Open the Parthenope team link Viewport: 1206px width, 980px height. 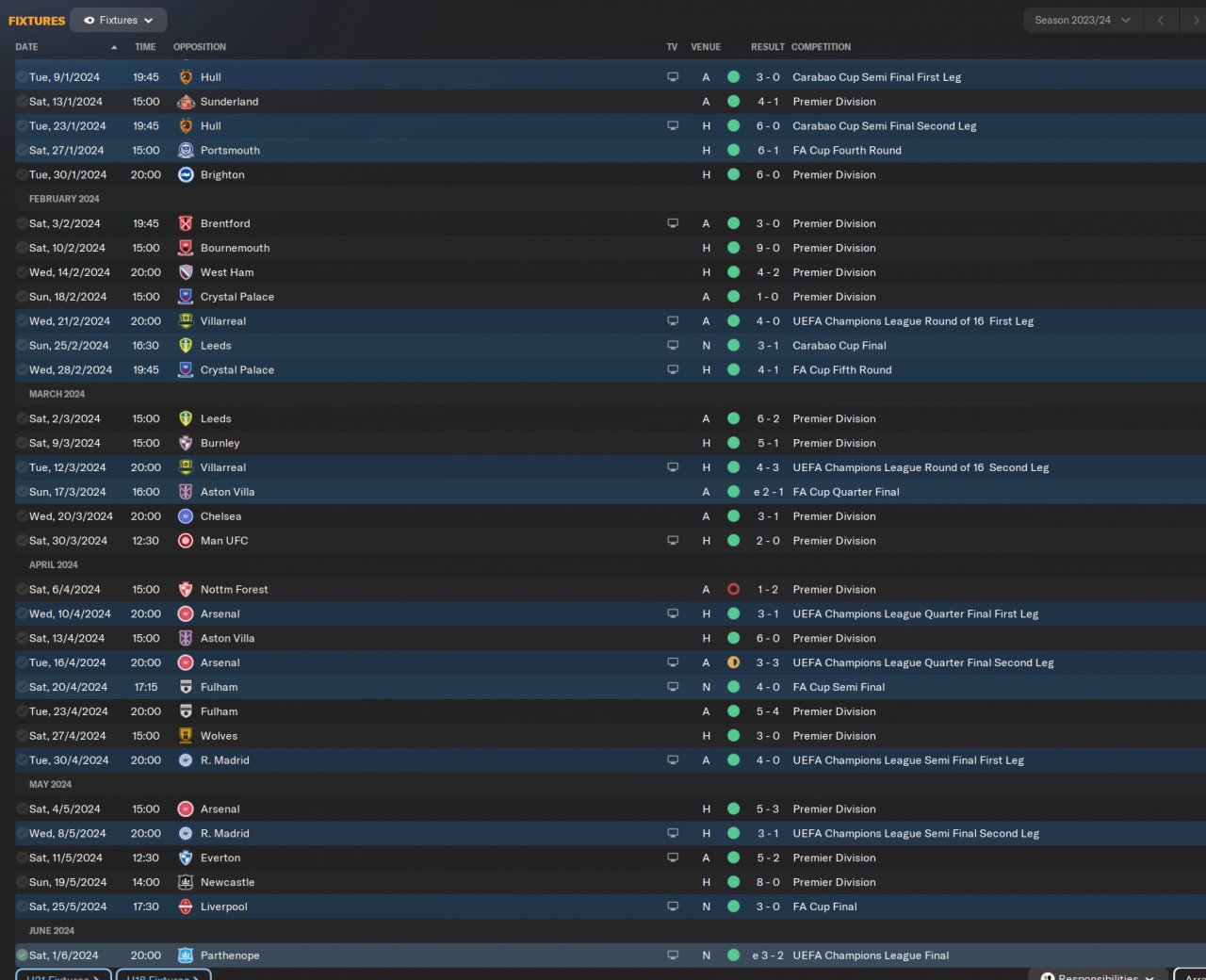point(230,956)
